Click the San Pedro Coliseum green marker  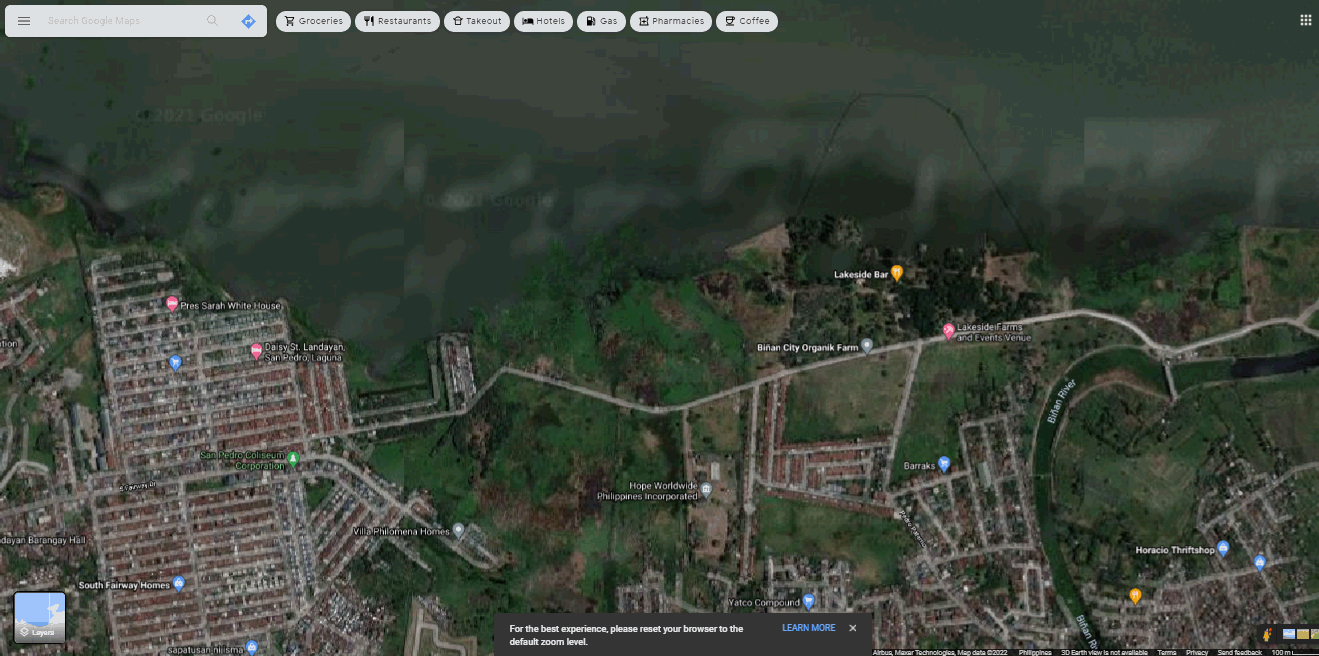pos(293,459)
